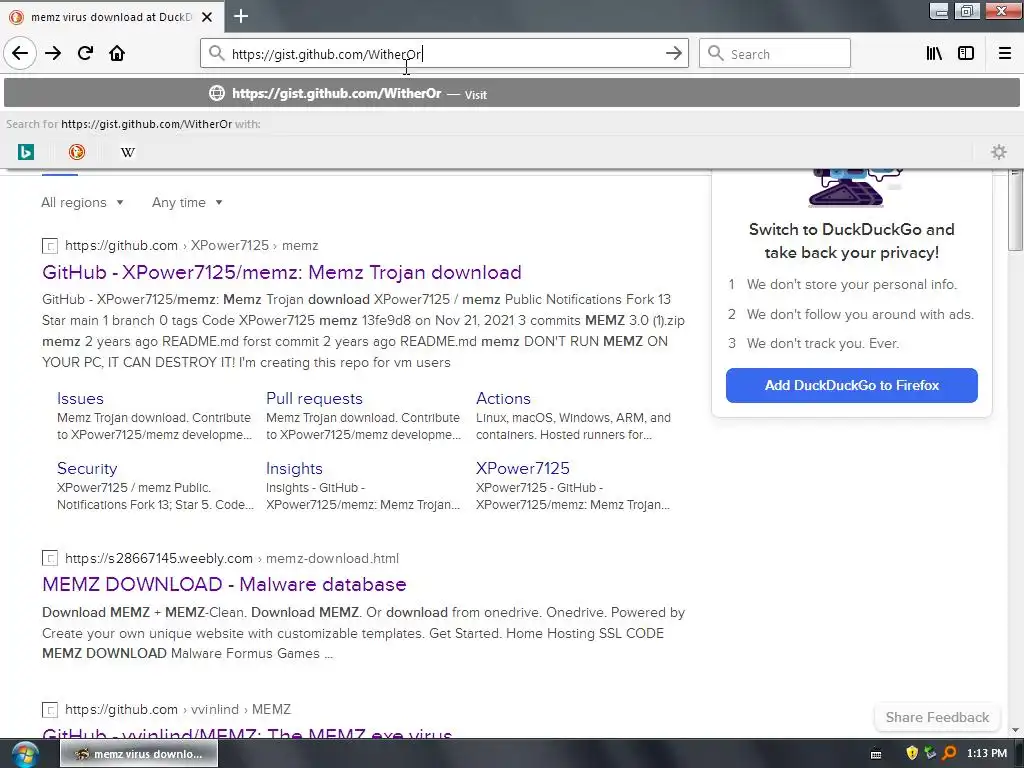Open the Actions sitelink
Screen dimensions: 1024x768
click(503, 398)
